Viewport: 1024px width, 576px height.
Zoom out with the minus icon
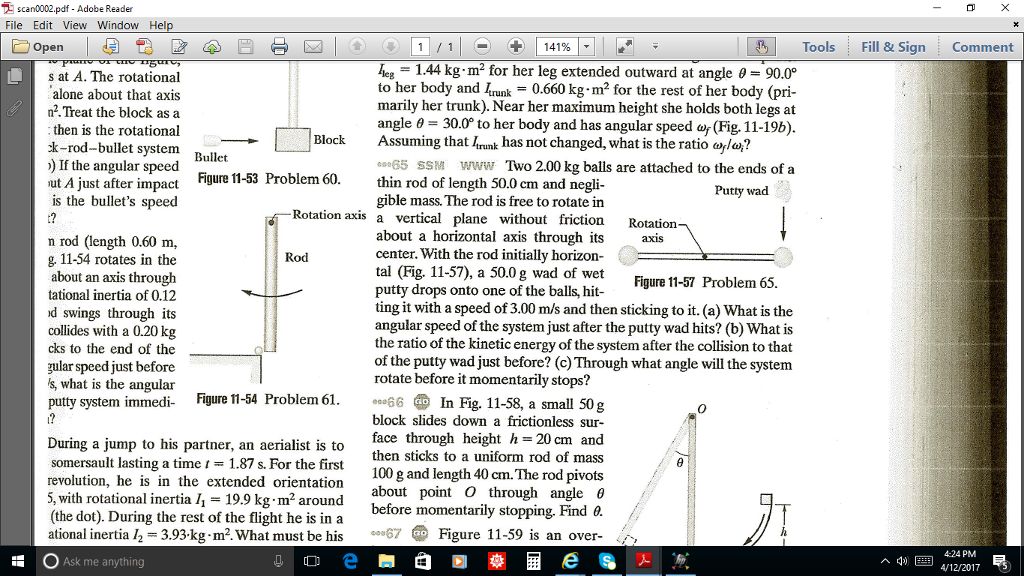pos(482,46)
